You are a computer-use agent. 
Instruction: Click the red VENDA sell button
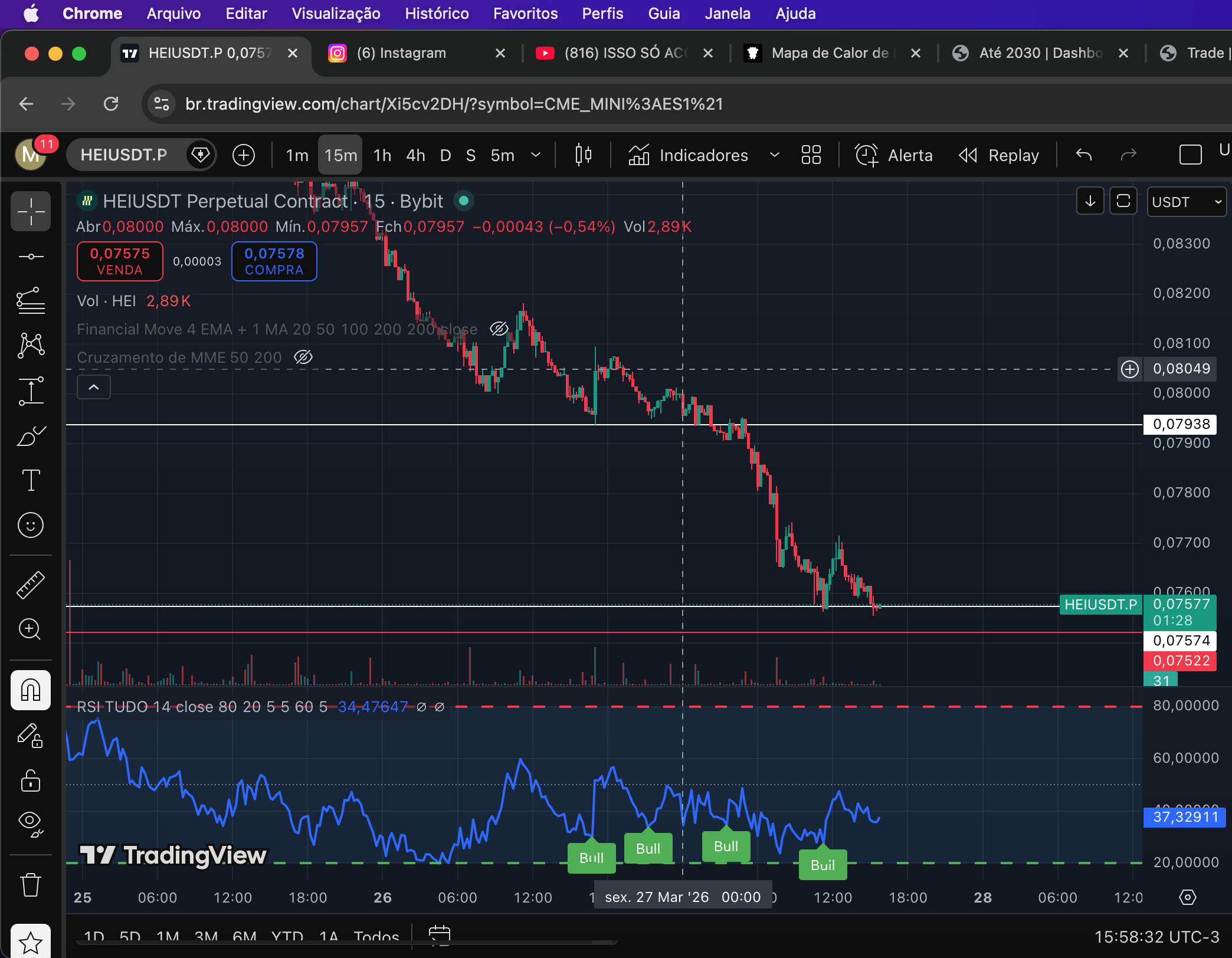pos(120,261)
